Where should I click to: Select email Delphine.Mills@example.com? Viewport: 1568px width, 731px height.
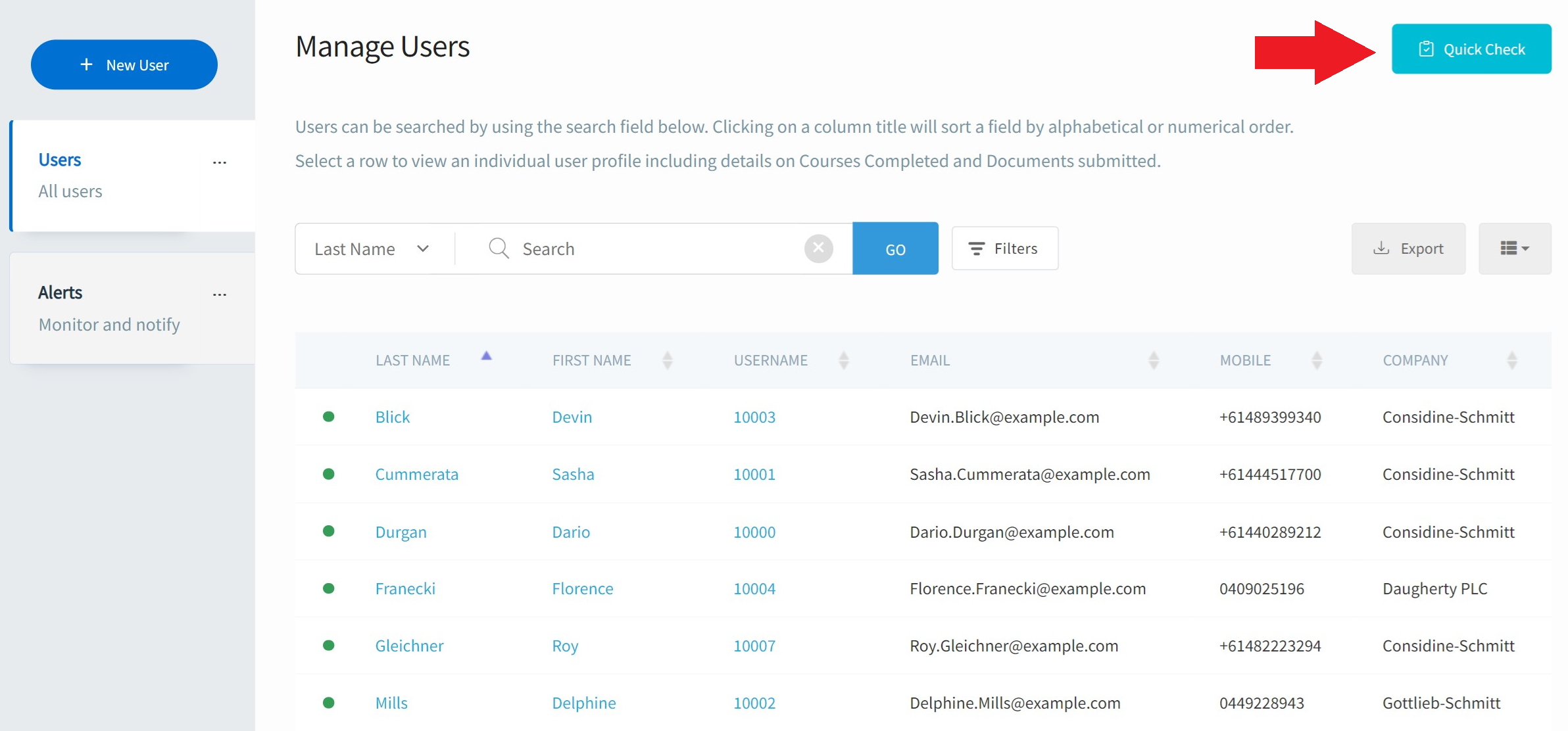tap(1015, 703)
